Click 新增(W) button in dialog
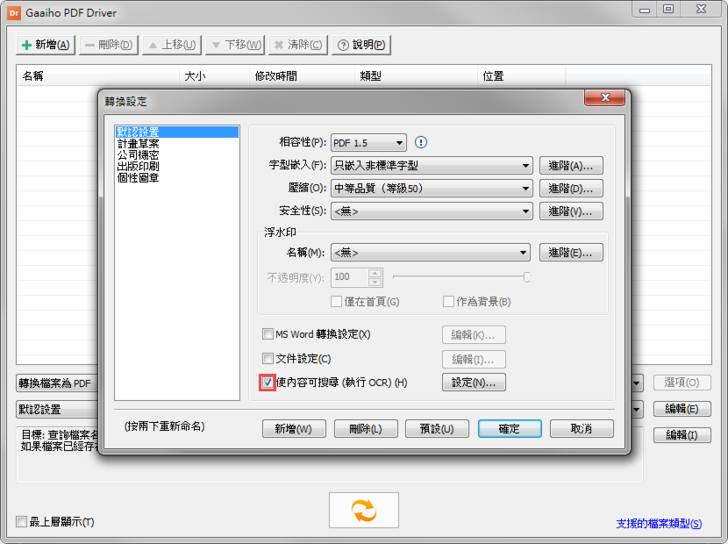The height and width of the screenshot is (544, 728). pyautogui.click(x=294, y=429)
